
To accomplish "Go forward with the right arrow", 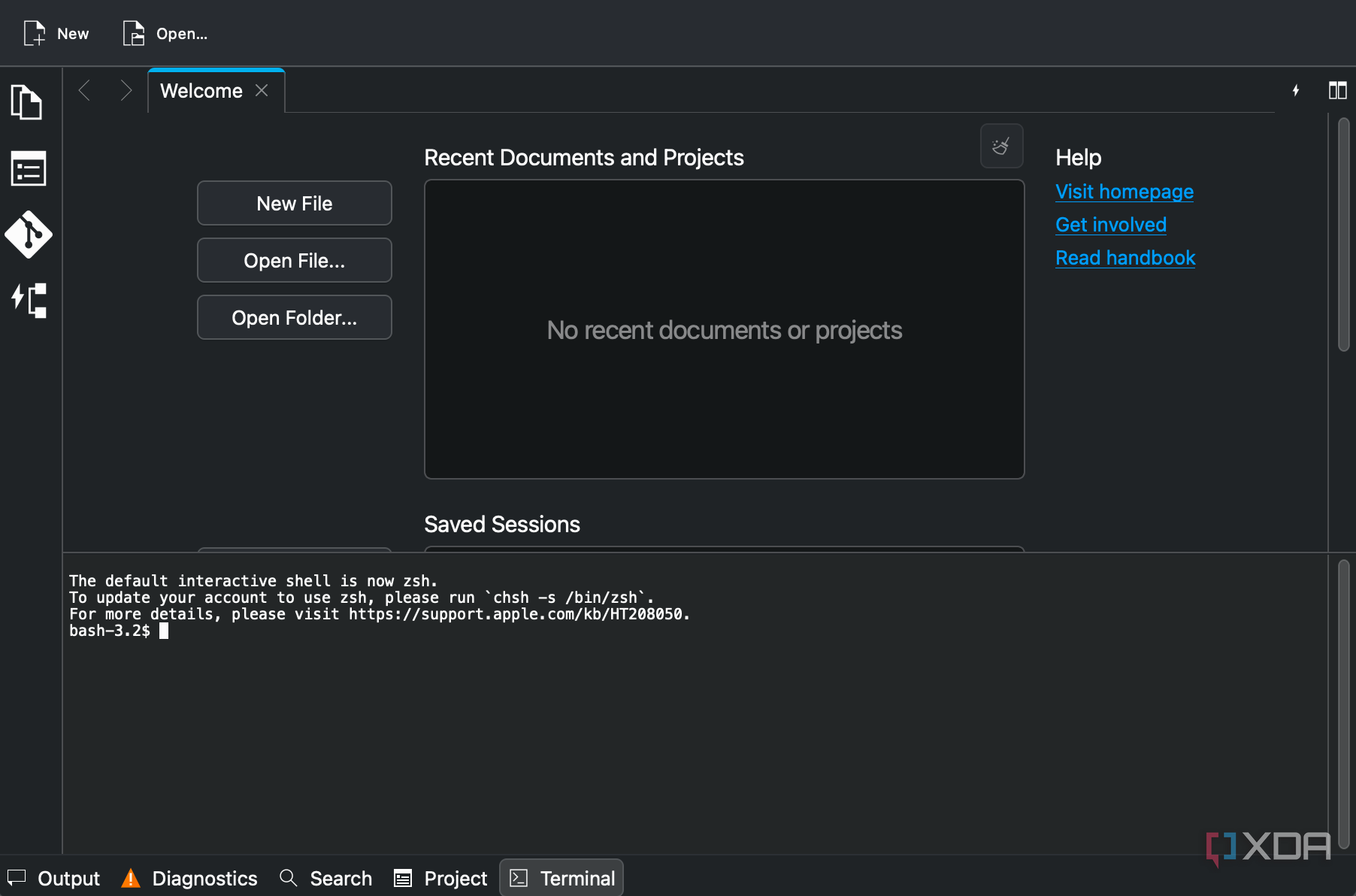I will tap(126, 91).
